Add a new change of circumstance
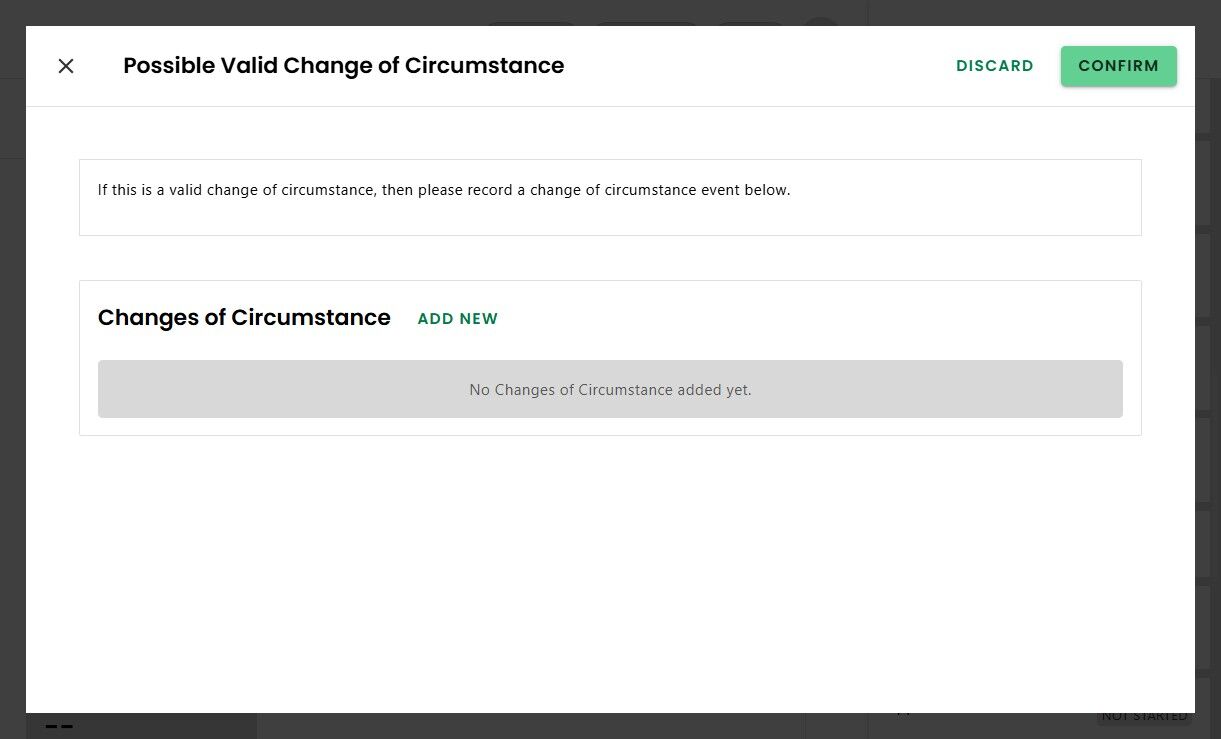This screenshot has height=739, width=1221. (x=457, y=319)
